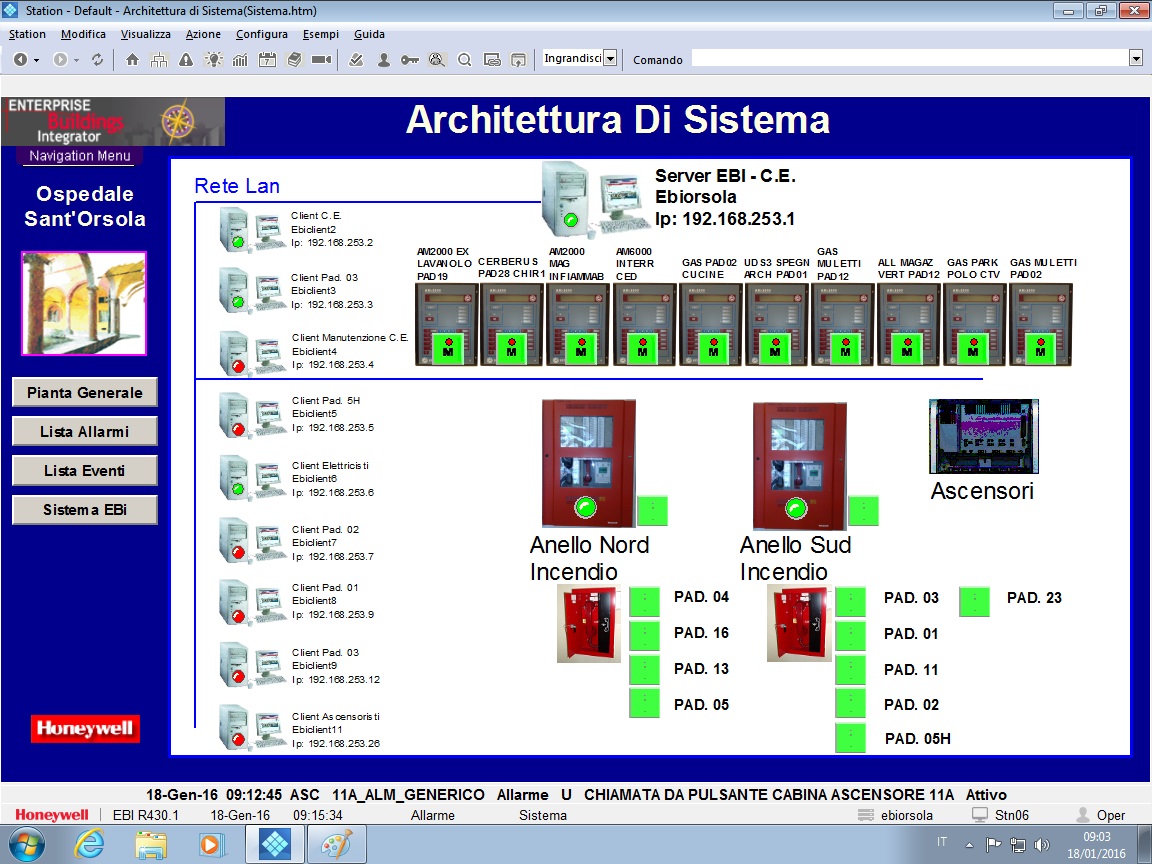Expand the Ingrandisci zoom dropdown
1152x864 pixels.
click(610, 59)
